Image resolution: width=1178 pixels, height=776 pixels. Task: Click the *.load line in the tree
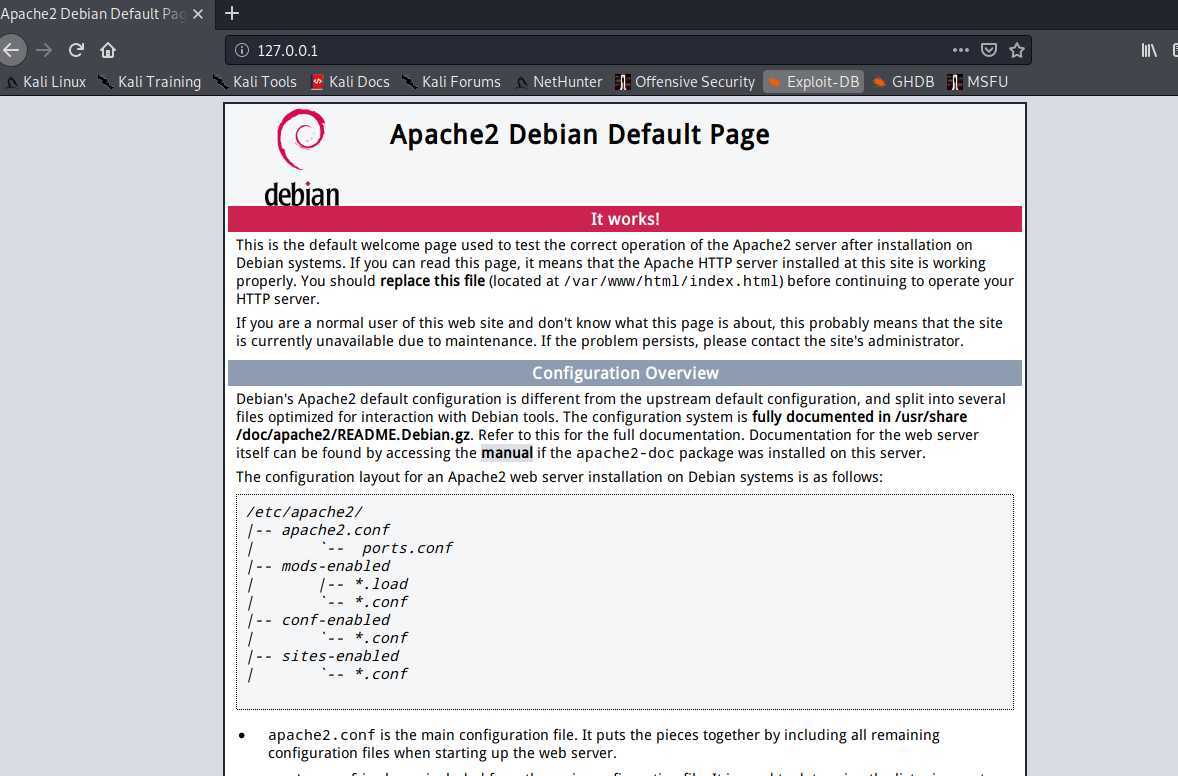point(382,584)
